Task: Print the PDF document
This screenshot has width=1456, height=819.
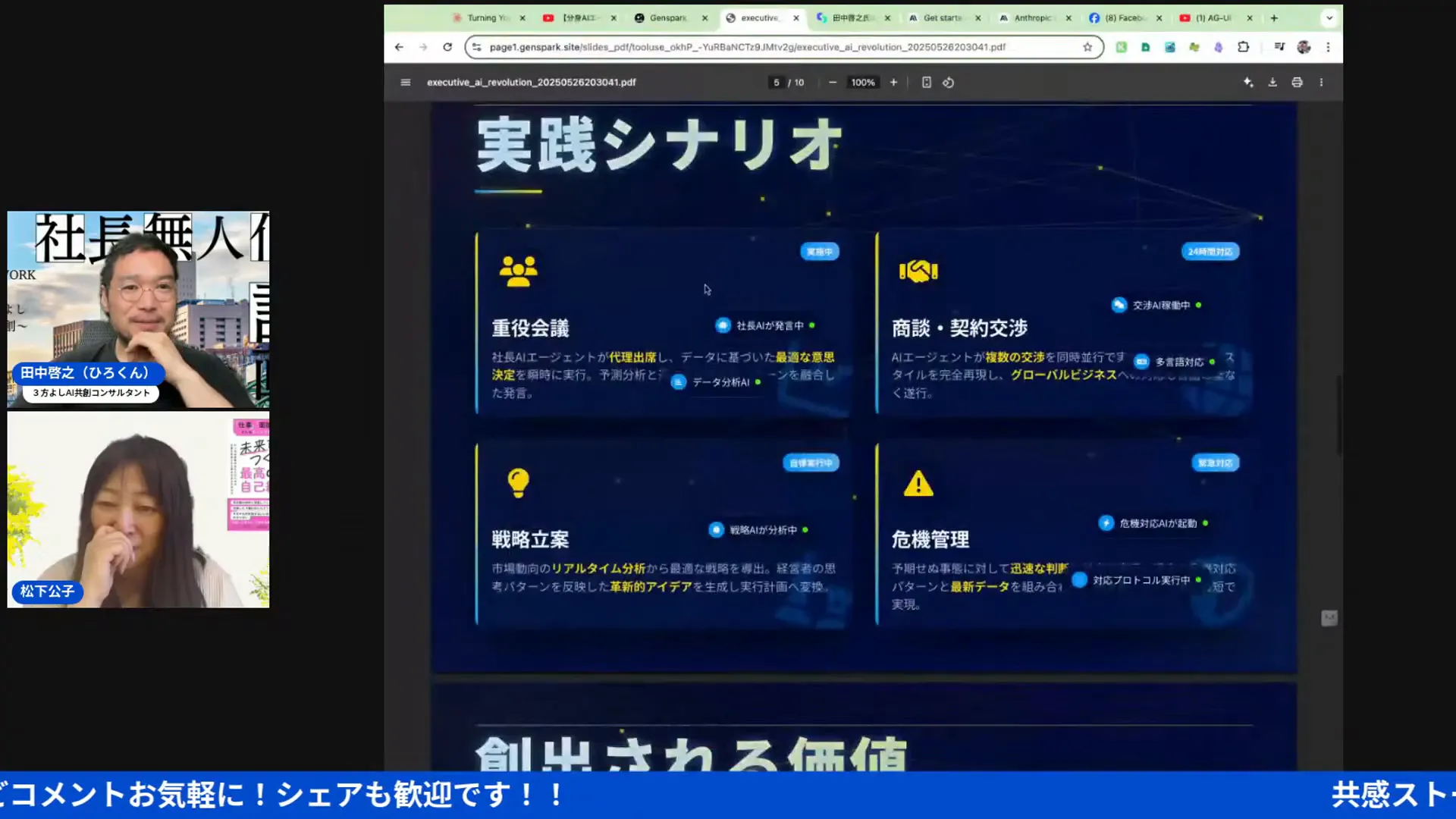Action: 1297,83
